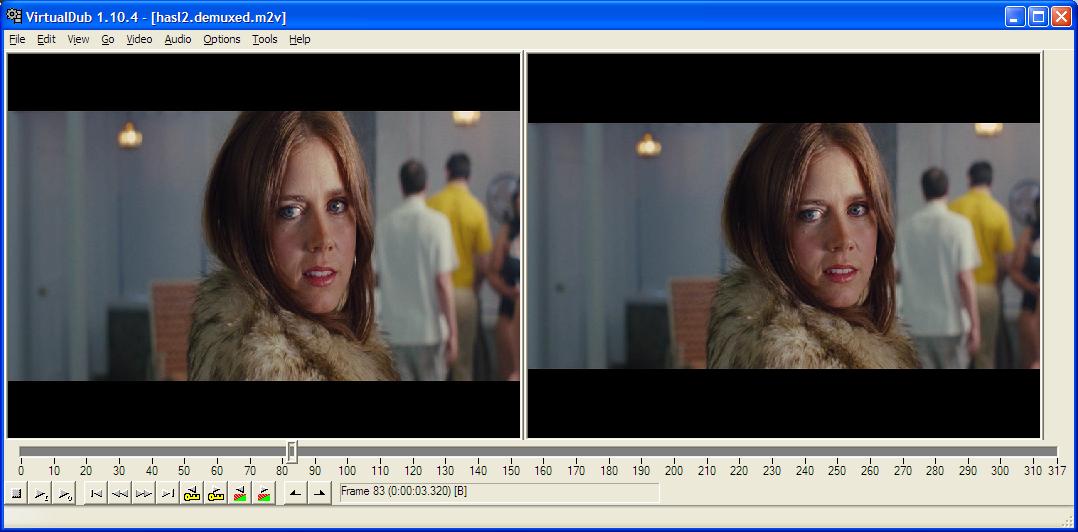
Task: Open the Tools menu
Action: click(265, 39)
